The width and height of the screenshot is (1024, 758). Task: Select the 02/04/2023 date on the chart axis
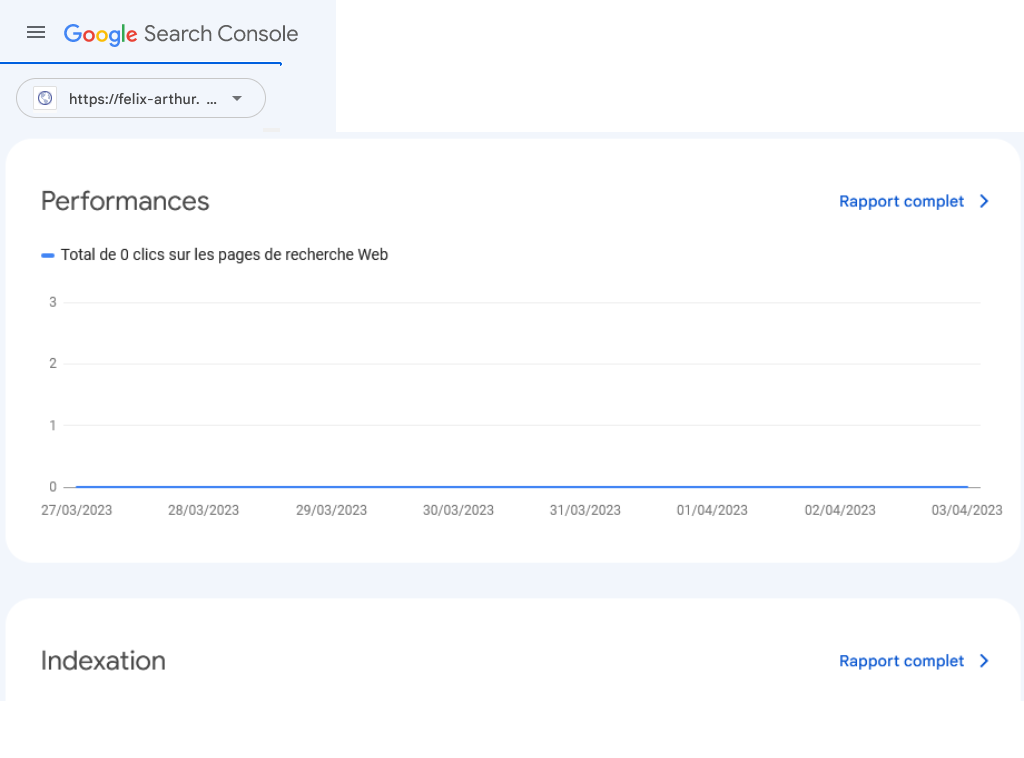(x=840, y=510)
